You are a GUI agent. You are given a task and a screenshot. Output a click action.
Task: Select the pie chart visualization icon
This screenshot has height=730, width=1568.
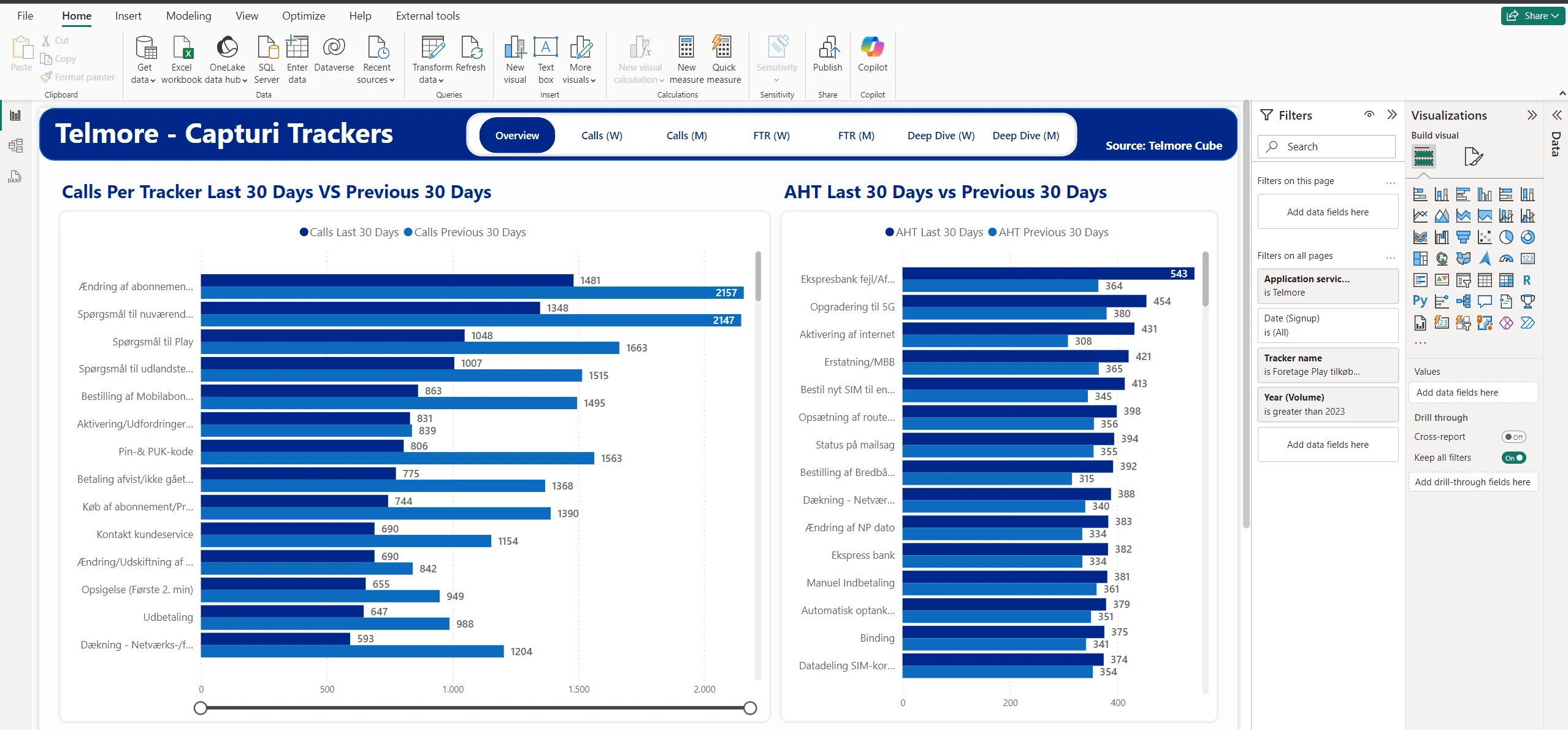click(1506, 237)
